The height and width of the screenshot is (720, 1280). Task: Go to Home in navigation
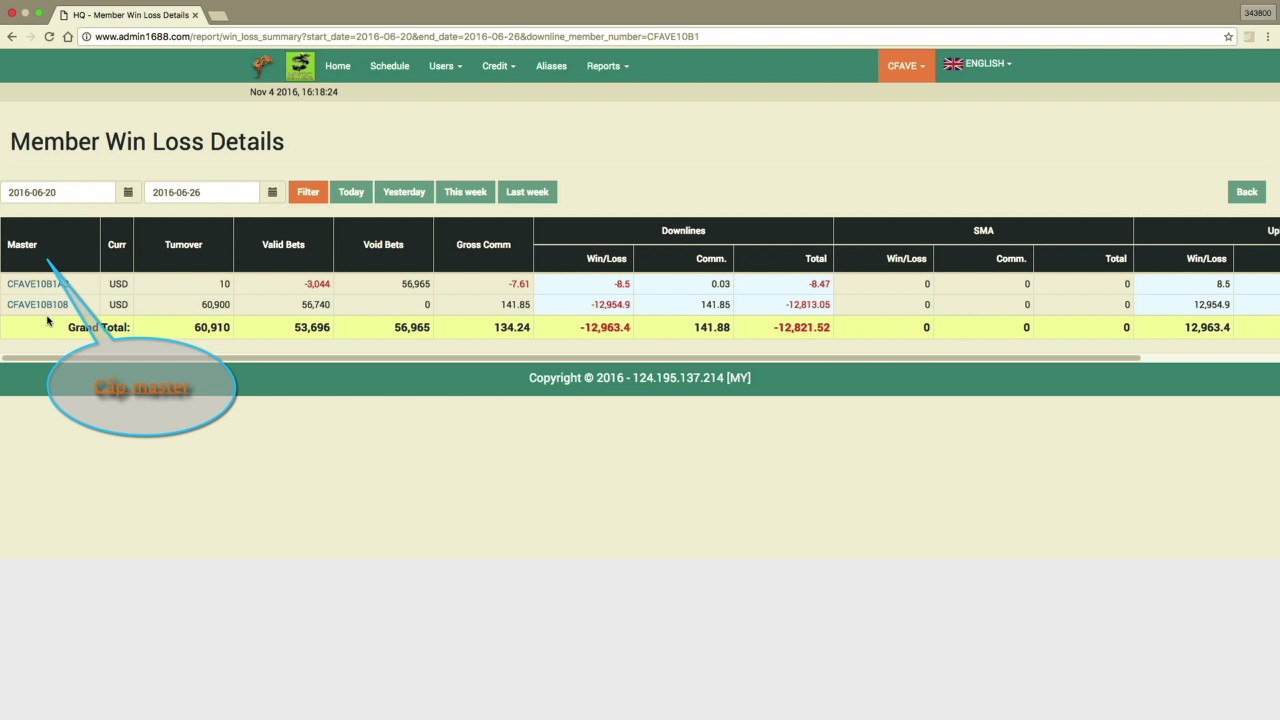[338, 66]
